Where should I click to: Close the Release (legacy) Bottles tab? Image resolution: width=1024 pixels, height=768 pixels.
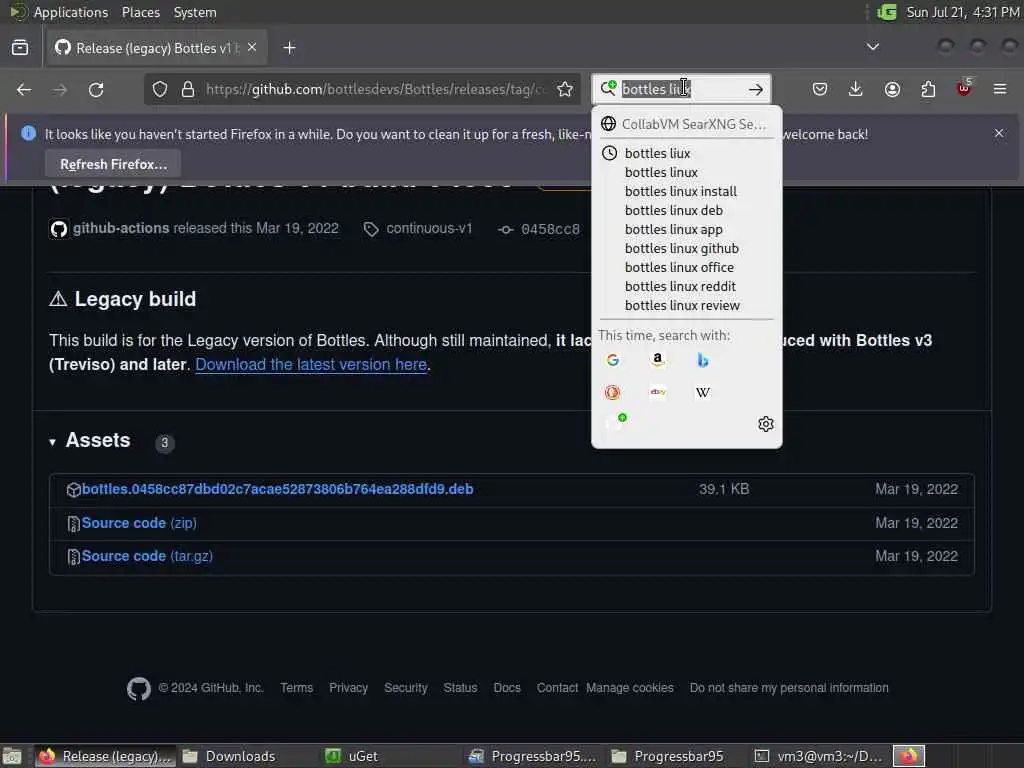click(x=252, y=48)
